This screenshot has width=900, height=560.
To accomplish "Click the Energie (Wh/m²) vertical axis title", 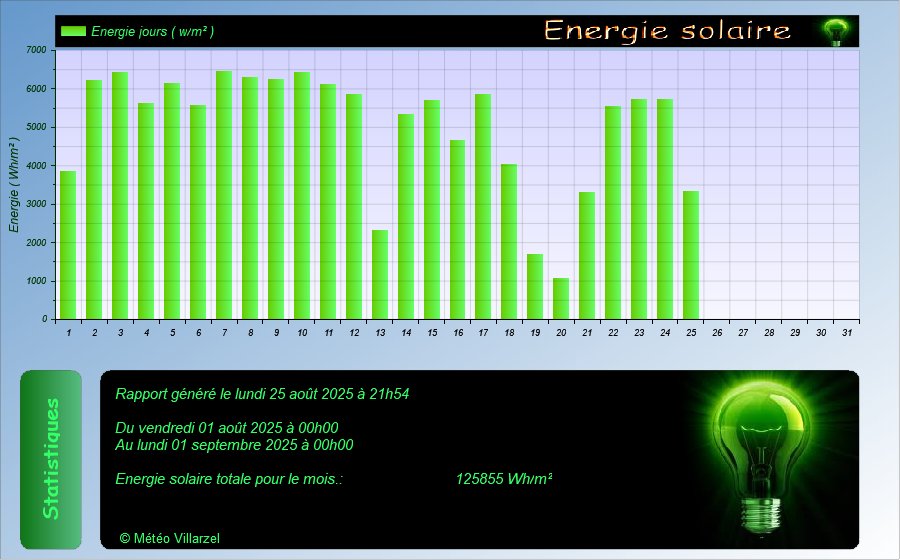I will [x=14, y=185].
